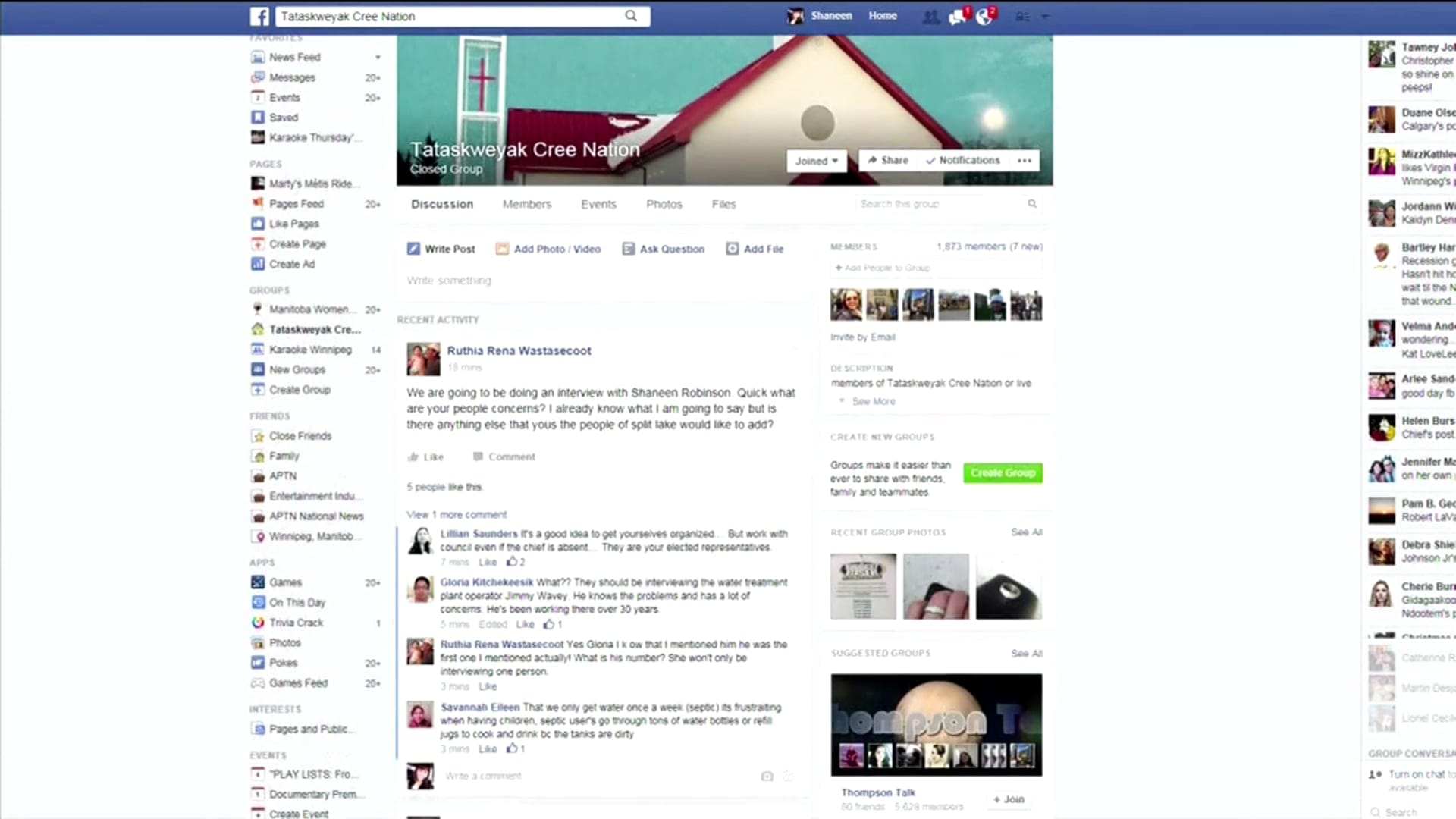The image size is (1456, 819).
Task: Select Create Page in sidebar
Action: click(297, 244)
